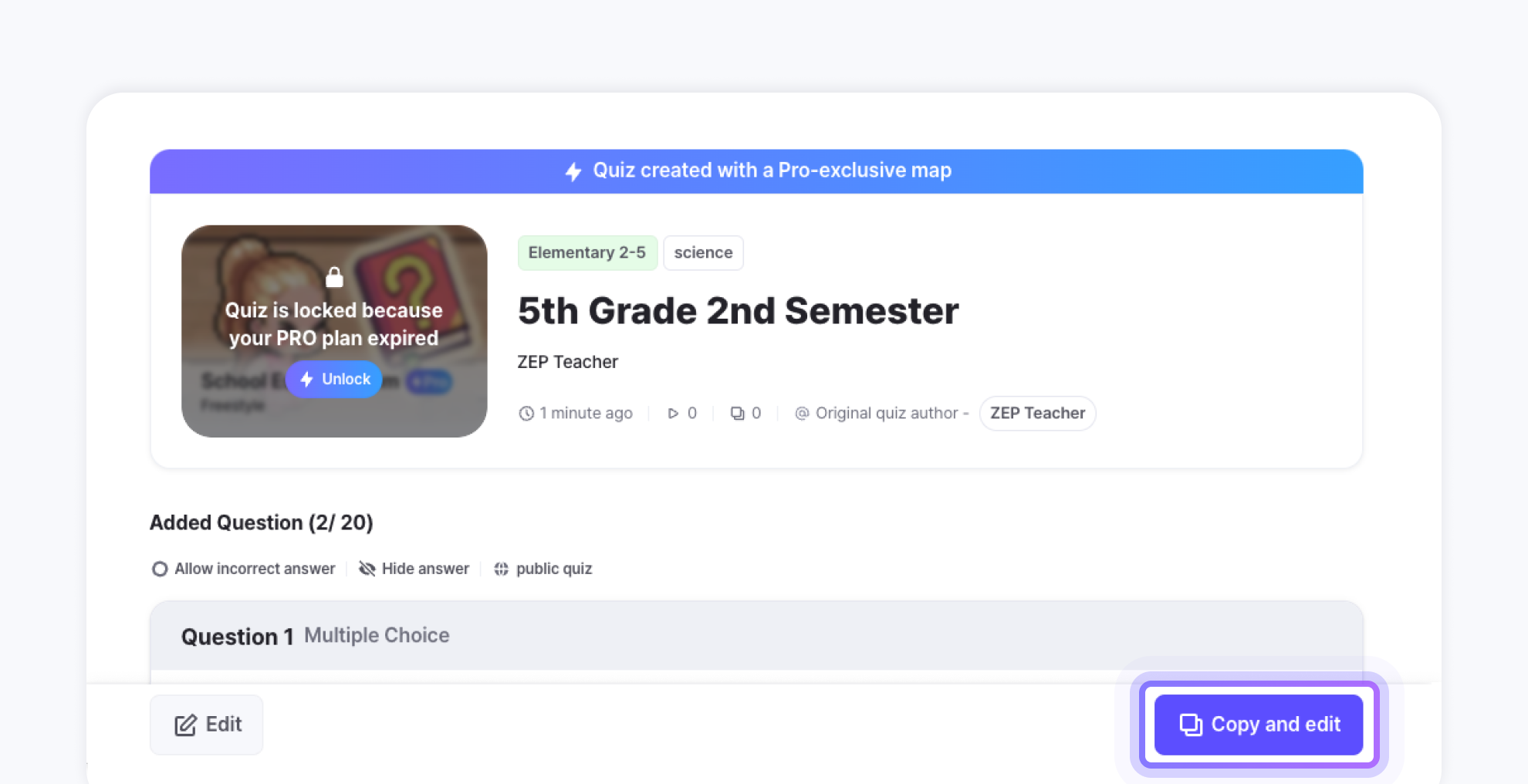Click the hide answer crossed-eye icon

tap(367, 569)
